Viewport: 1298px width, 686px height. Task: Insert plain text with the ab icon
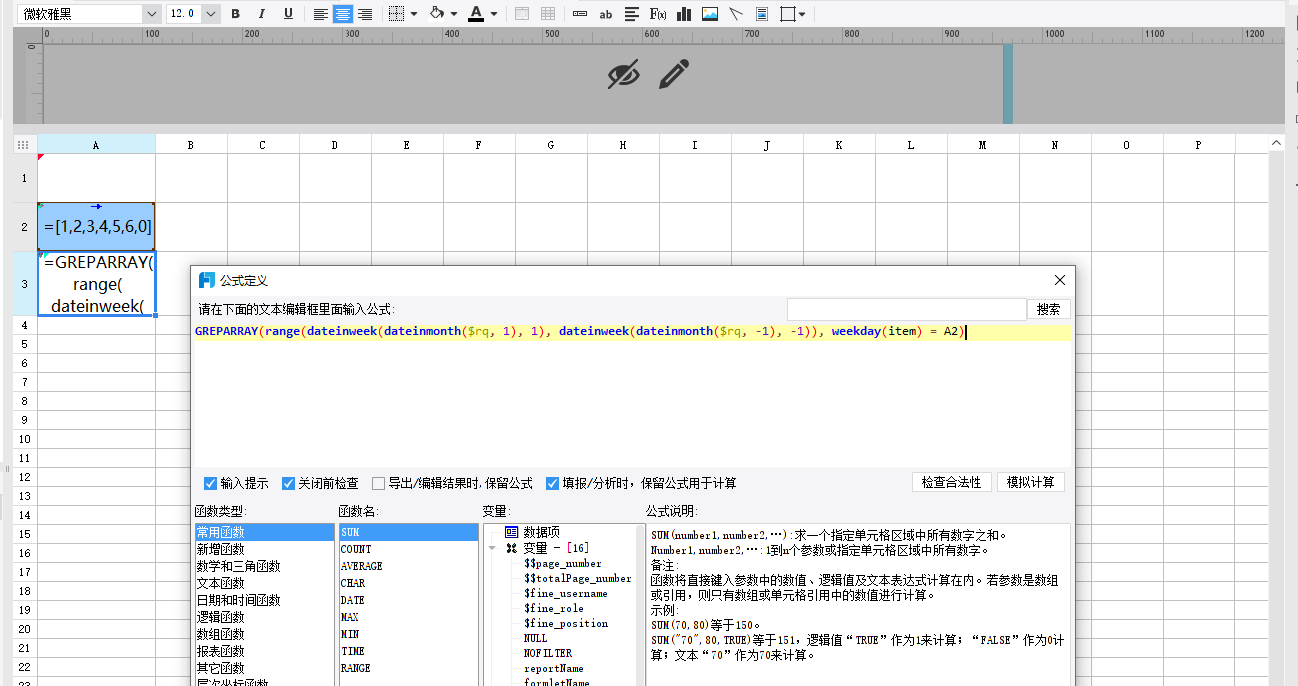(x=606, y=14)
